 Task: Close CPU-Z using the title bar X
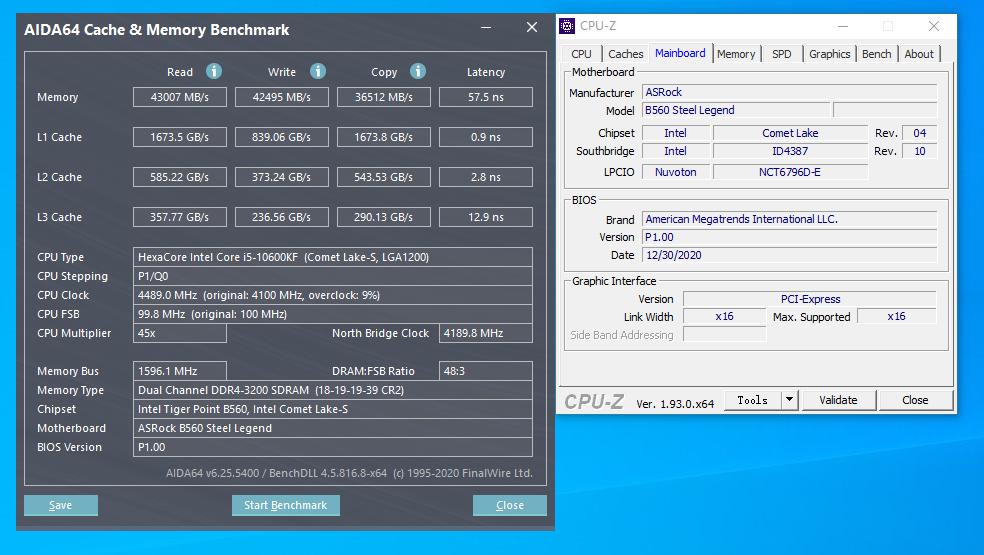pyautogui.click(x=934, y=26)
